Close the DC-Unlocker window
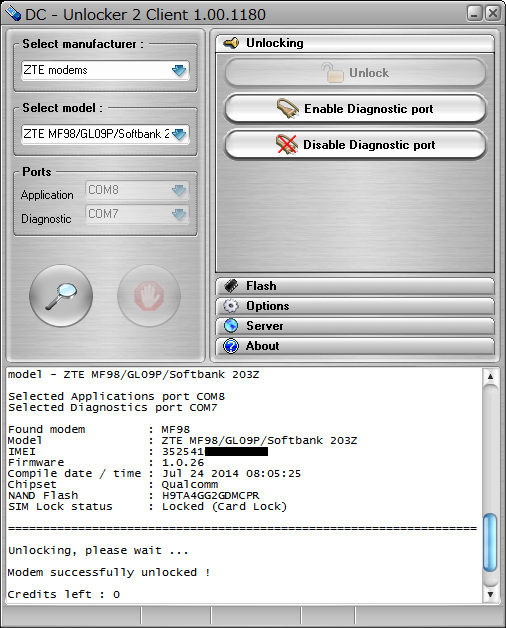 pos(493,13)
